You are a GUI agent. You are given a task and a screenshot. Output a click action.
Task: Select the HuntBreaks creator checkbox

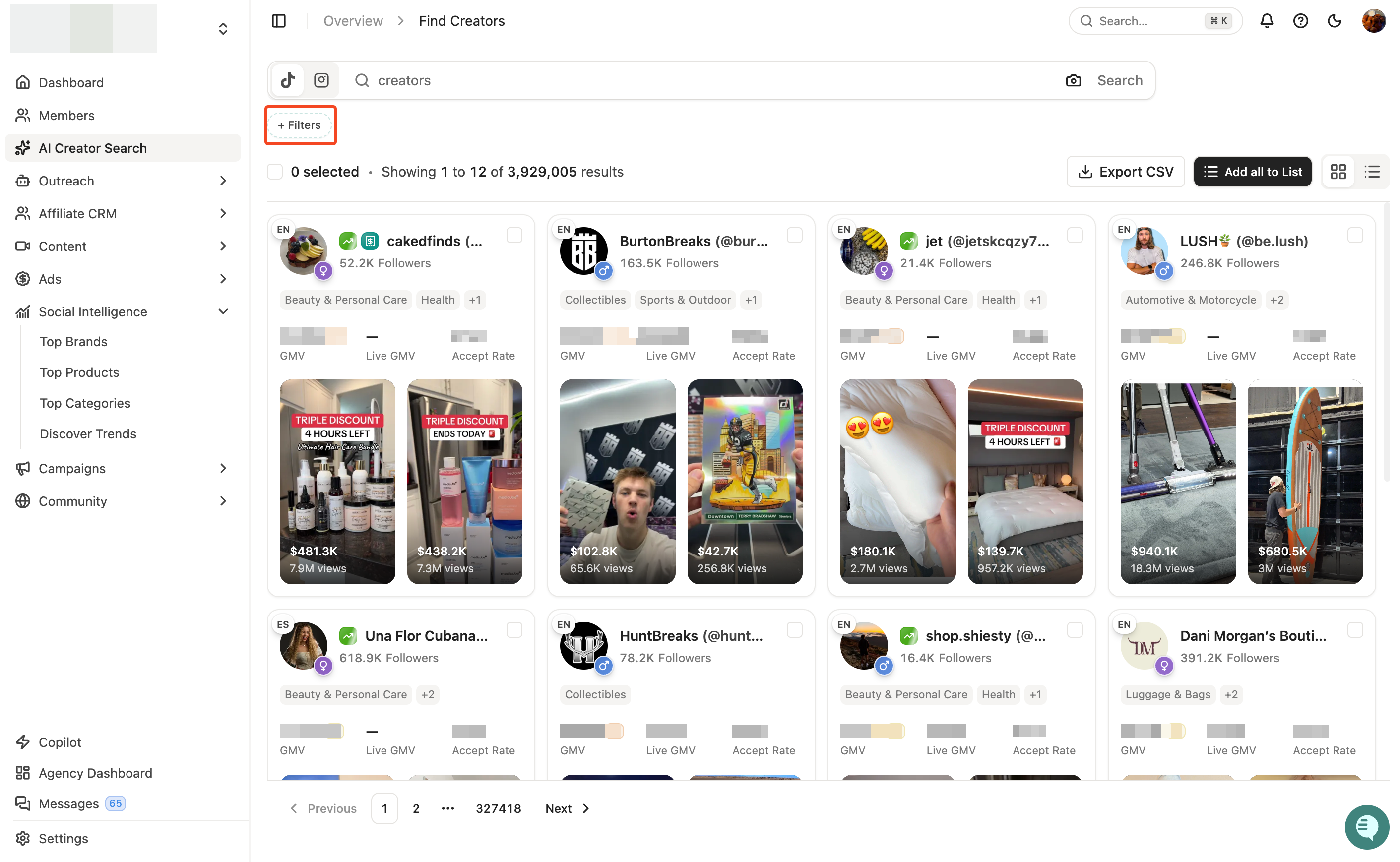(x=794, y=630)
